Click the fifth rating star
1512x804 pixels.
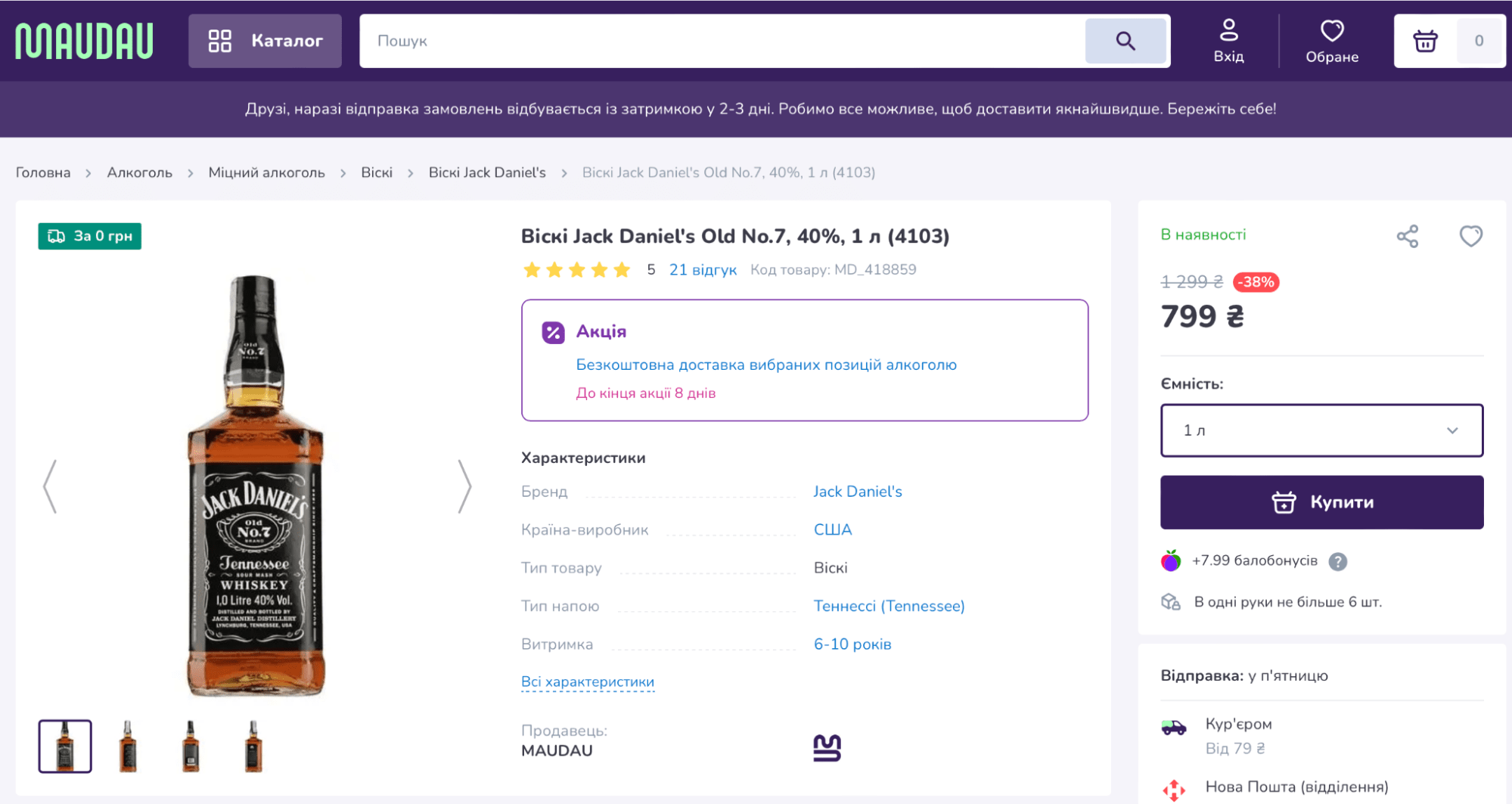(x=622, y=269)
